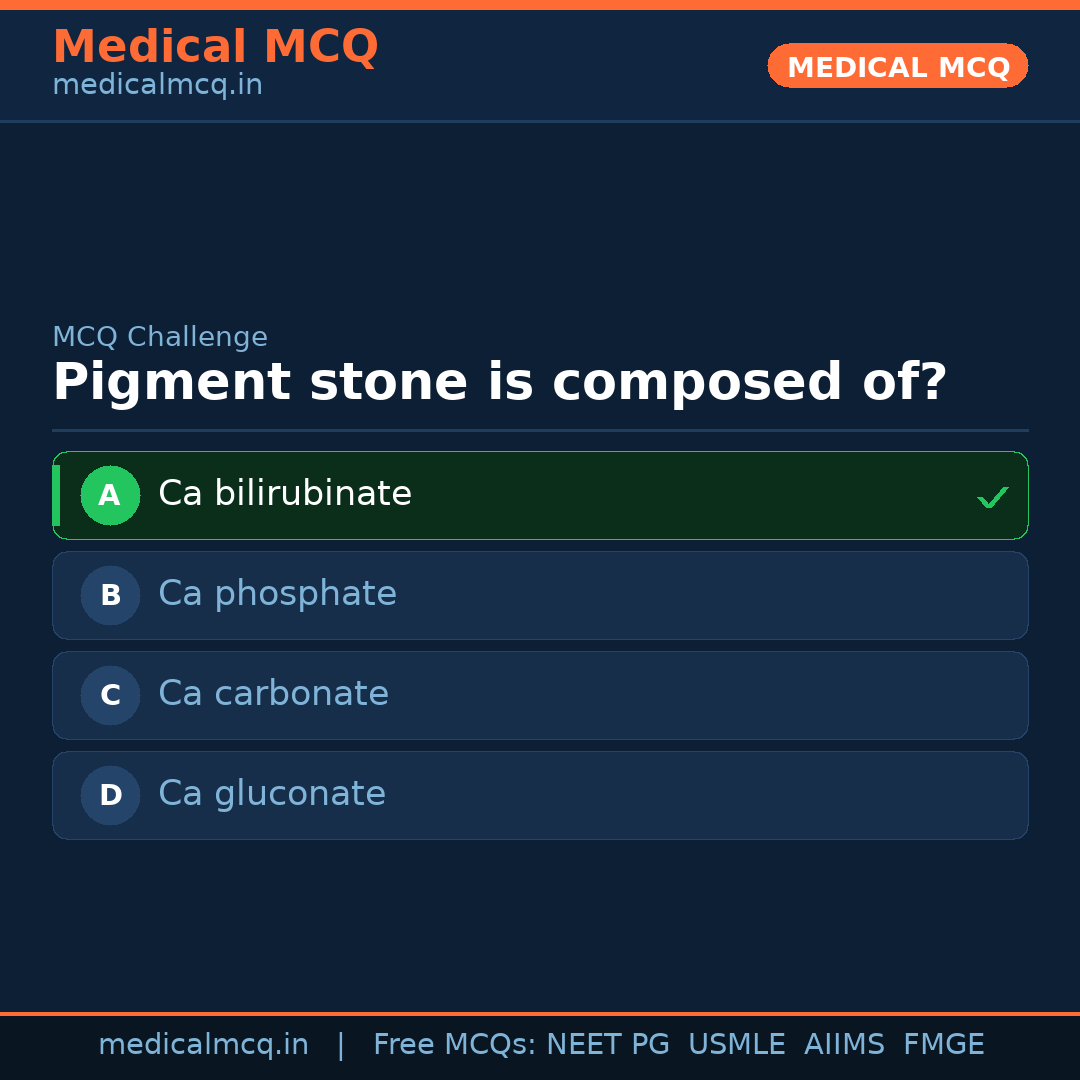Click the circular D badge icon
Image resolution: width=1080 pixels, height=1080 pixels.
point(110,795)
